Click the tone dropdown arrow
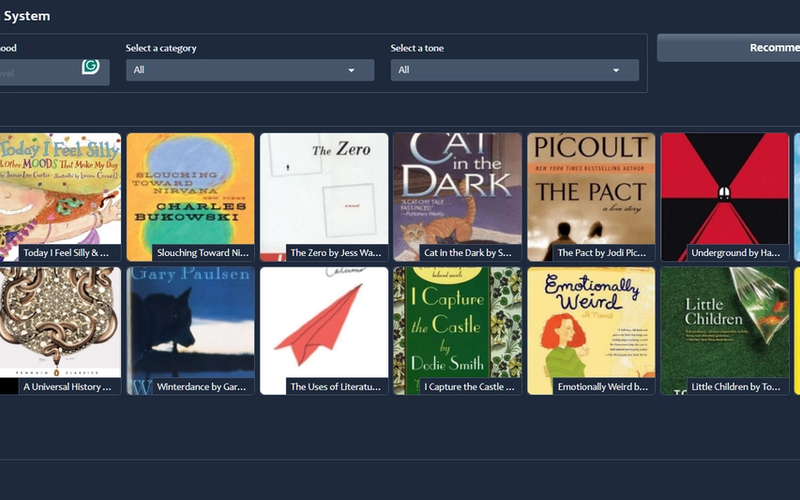The height and width of the screenshot is (500, 800). (x=616, y=70)
